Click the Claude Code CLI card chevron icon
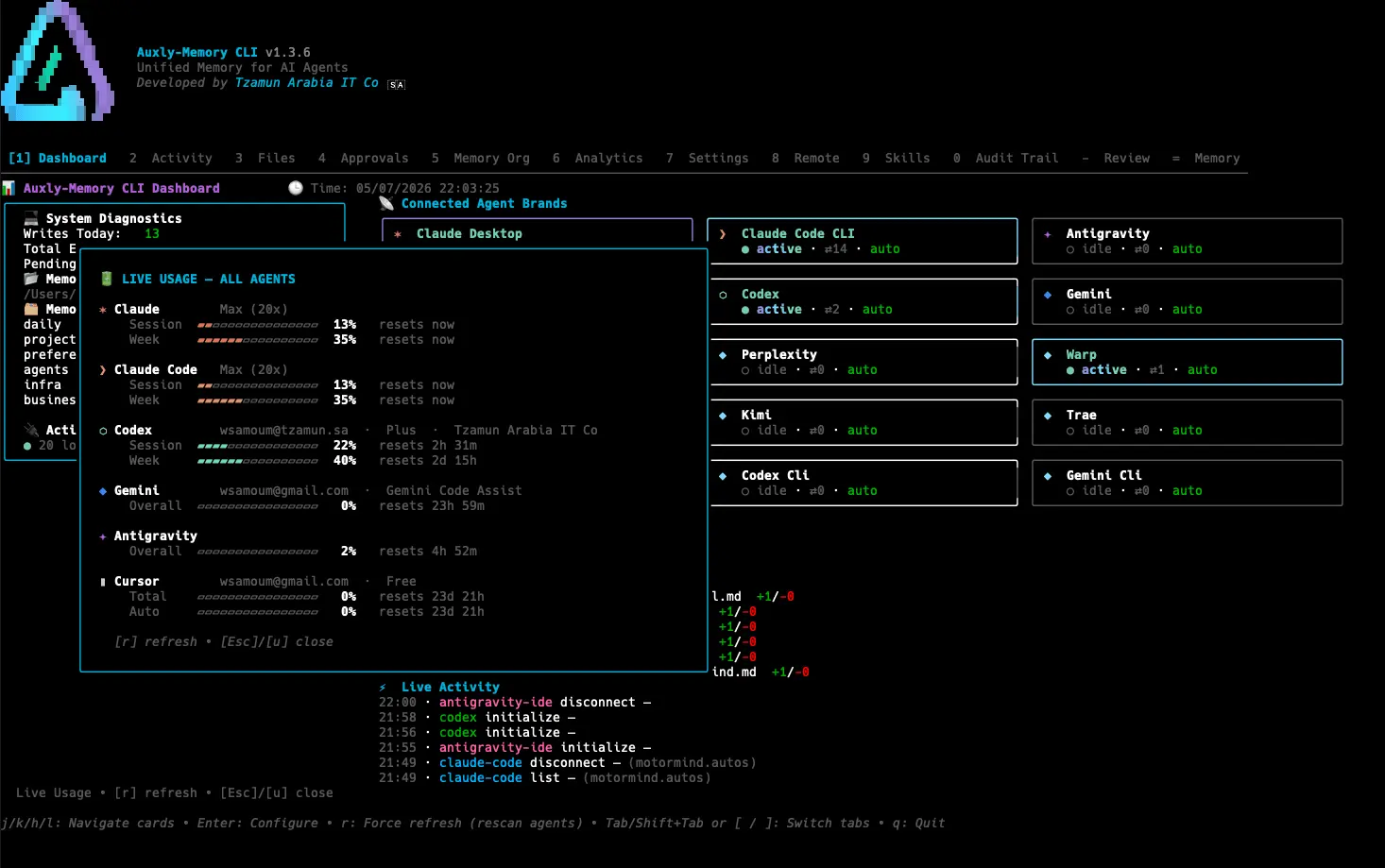The height and width of the screenshot is (868, 1385). 723,234
